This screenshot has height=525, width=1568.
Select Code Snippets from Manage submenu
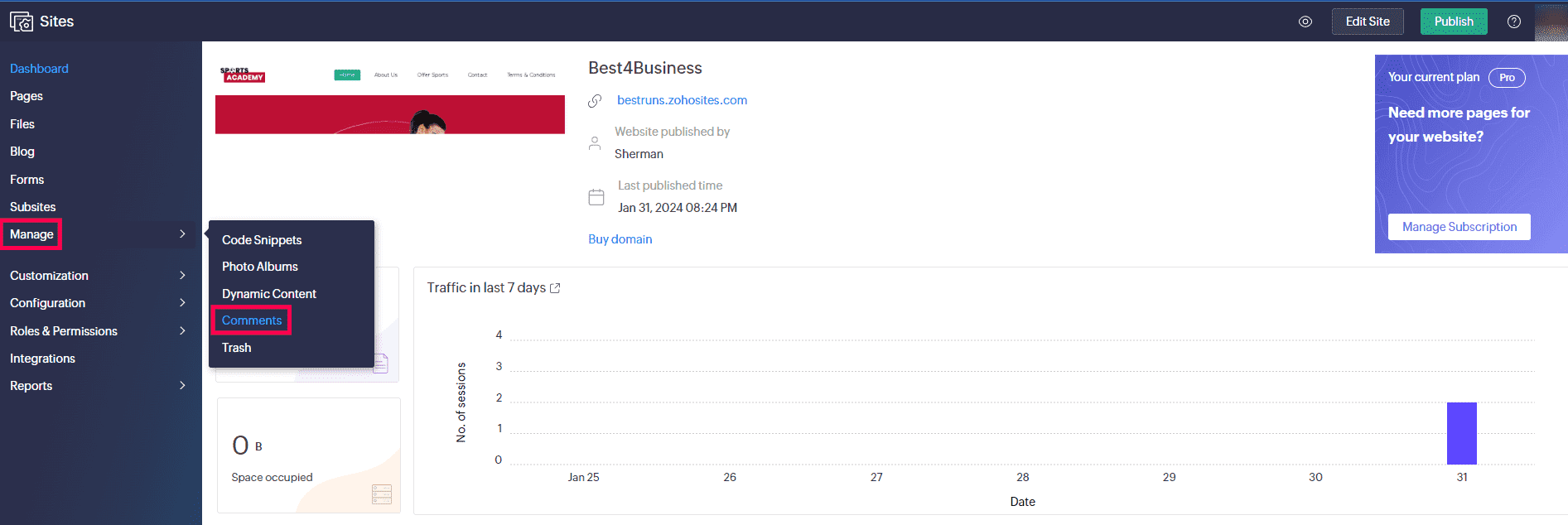[262, 240]
